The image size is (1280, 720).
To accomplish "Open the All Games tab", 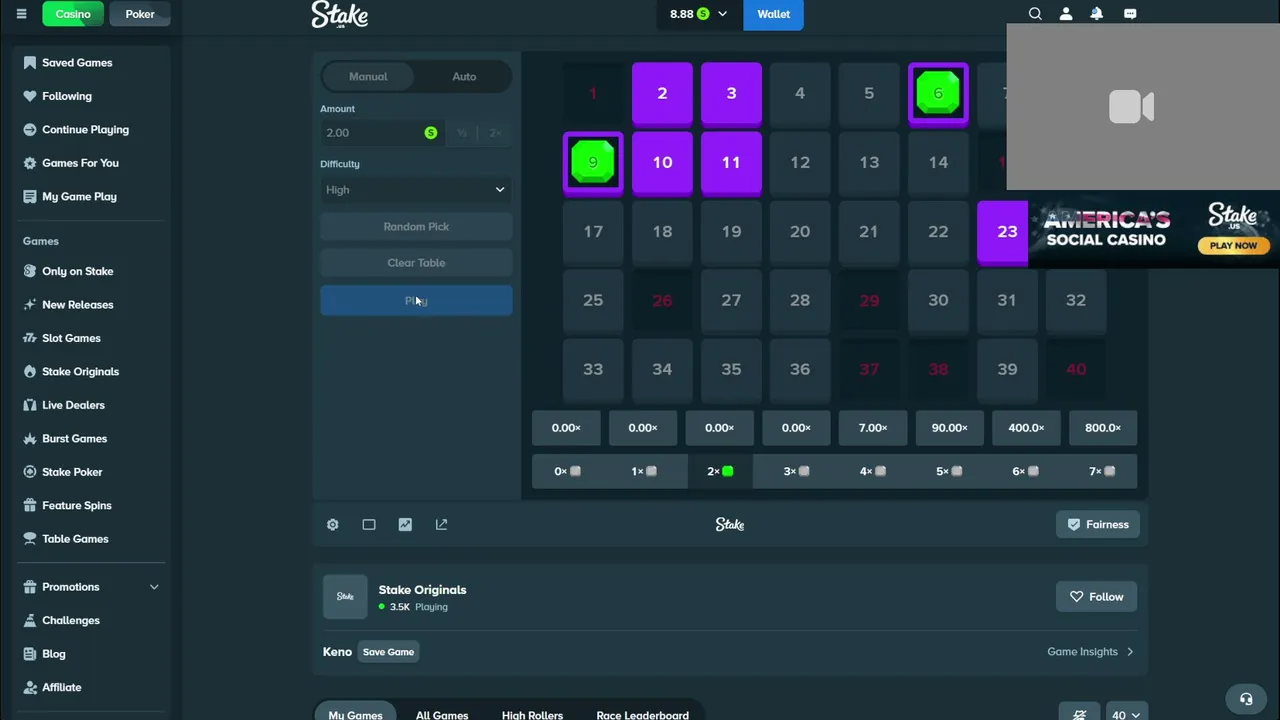I will coord(442,714).
